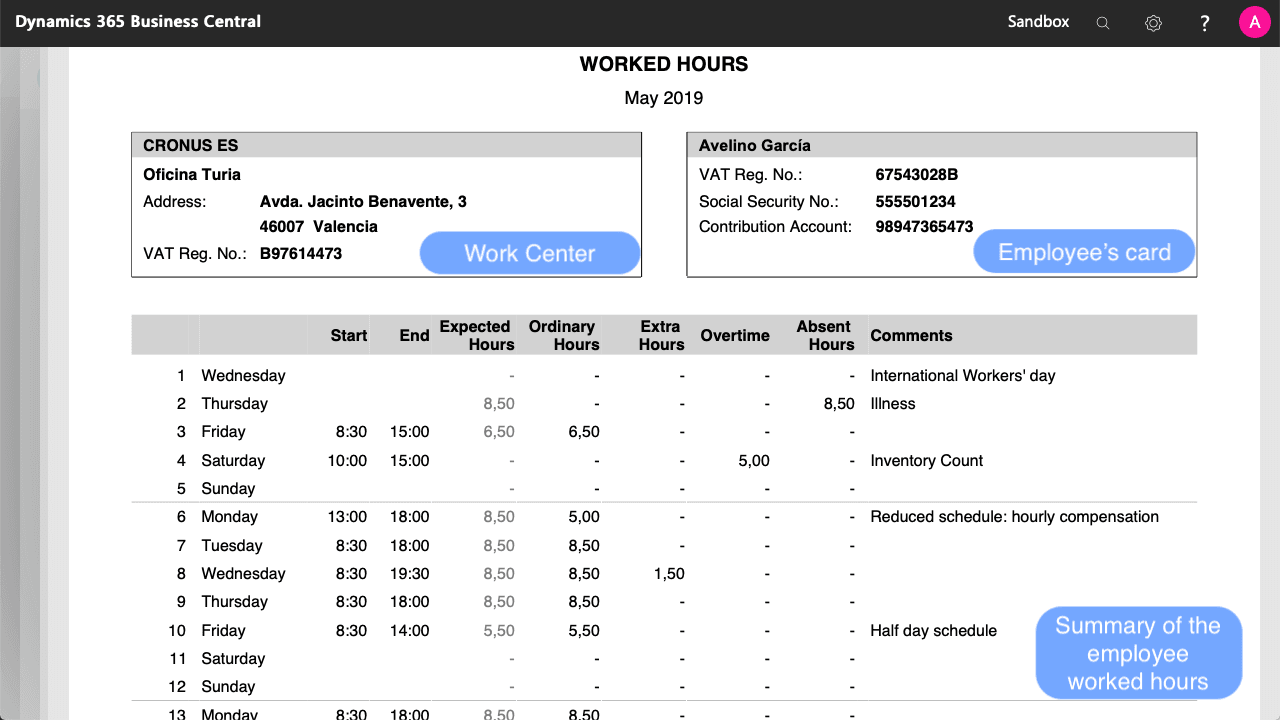Click the Absent Hours column header

click(825, 335)
